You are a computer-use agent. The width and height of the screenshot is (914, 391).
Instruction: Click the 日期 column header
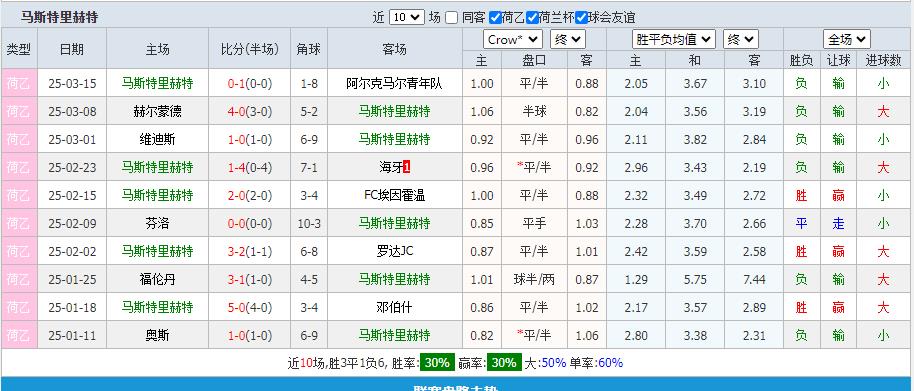point(72,50)
